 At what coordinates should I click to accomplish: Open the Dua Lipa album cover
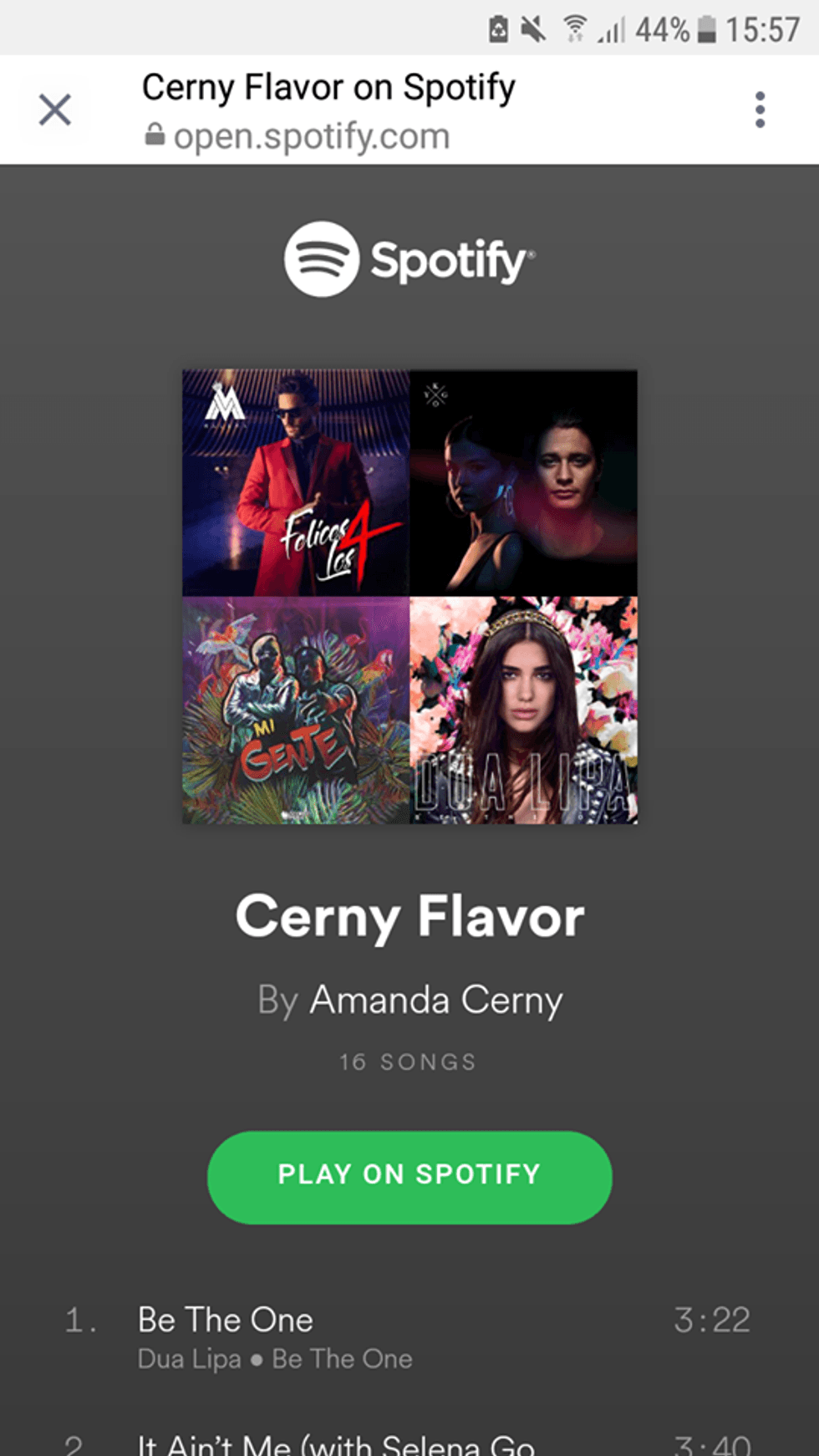click(x=524, y=710)
